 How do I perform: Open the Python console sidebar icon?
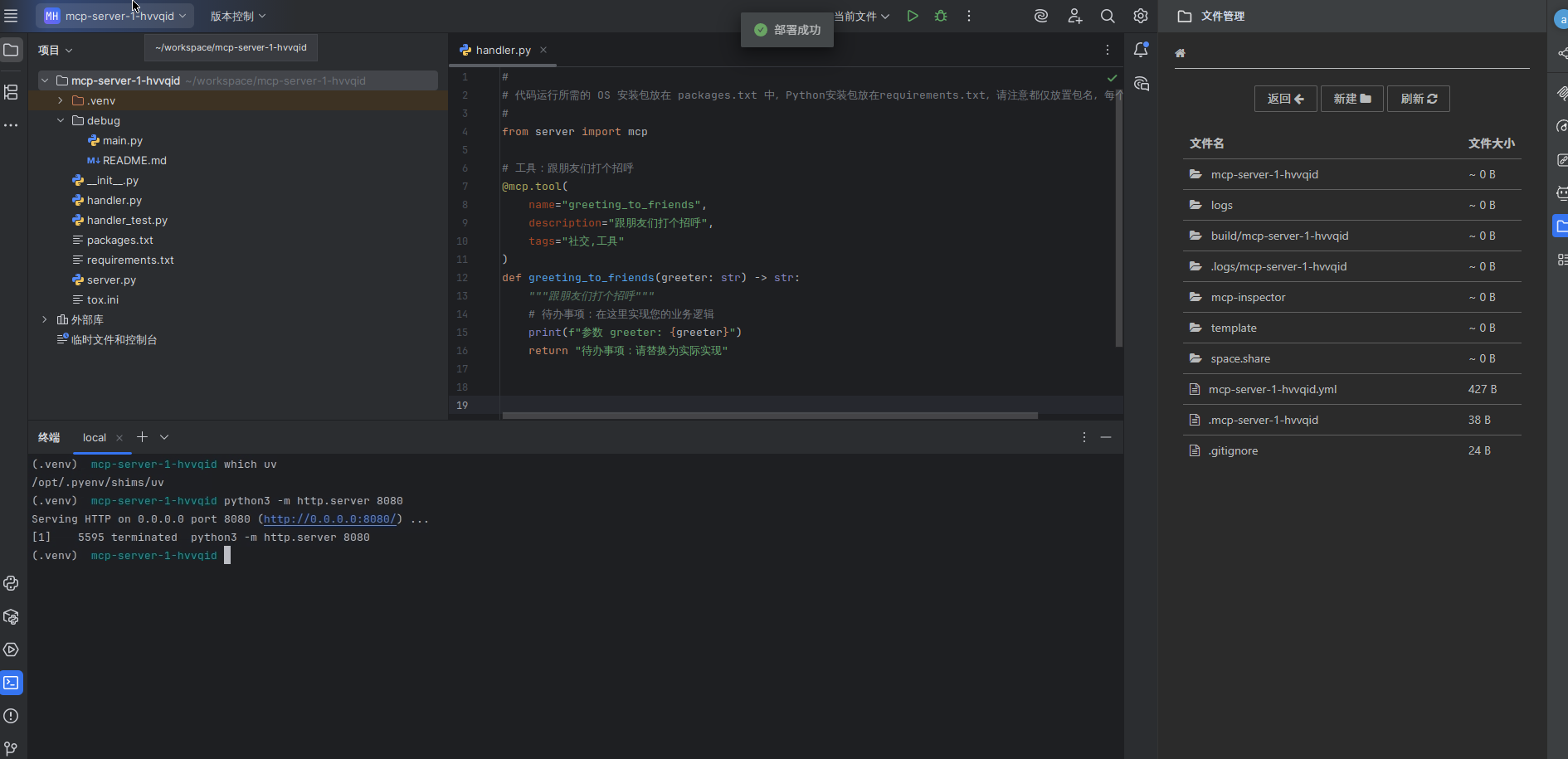[x=11, y=583]
